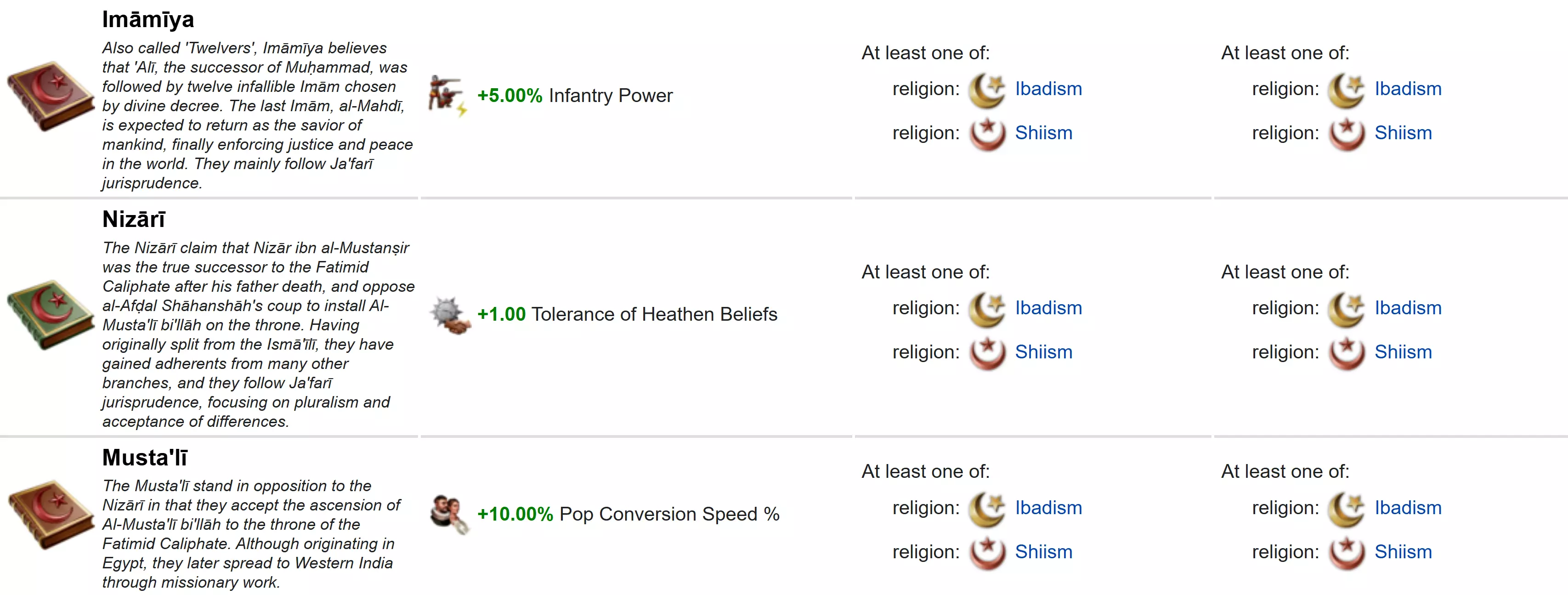Click the Musta'lī book icon
The height and width of the screenshot is (595, 1568).
[51, 515]
